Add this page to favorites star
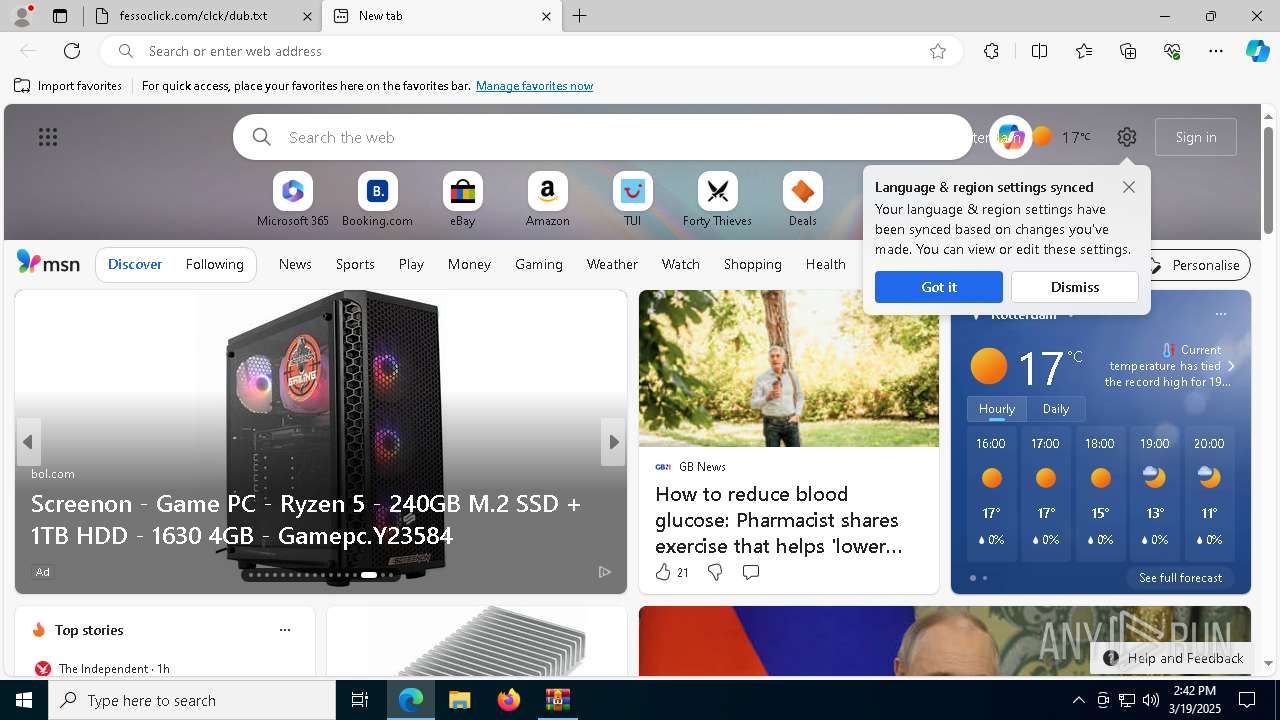 pyautogui.click(x=938, y=51)
